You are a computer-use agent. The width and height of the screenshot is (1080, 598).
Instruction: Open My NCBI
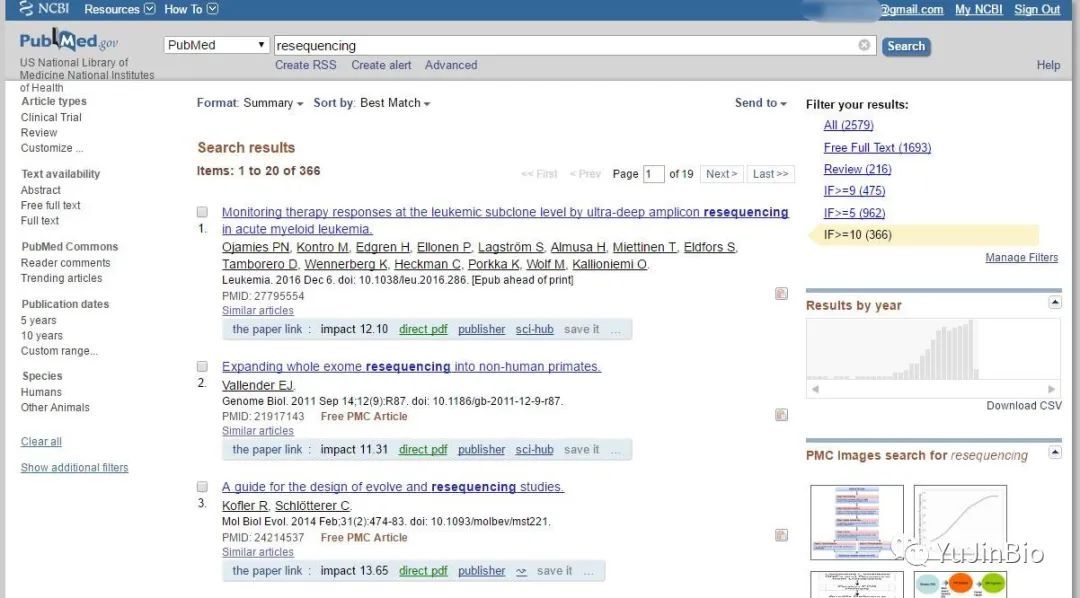(978, 9)
